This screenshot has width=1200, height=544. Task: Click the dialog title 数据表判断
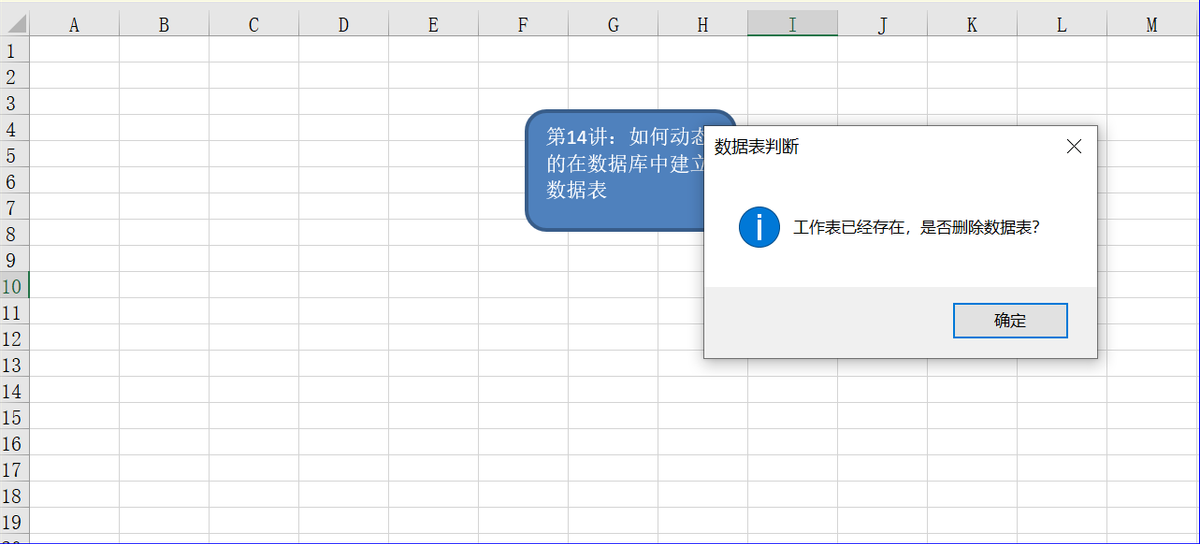(x=756, y=147)
